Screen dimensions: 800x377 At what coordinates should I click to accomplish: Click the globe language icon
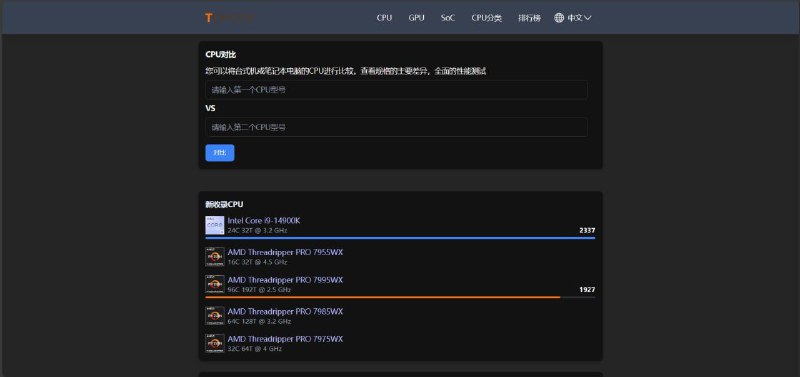coord(559,18)
